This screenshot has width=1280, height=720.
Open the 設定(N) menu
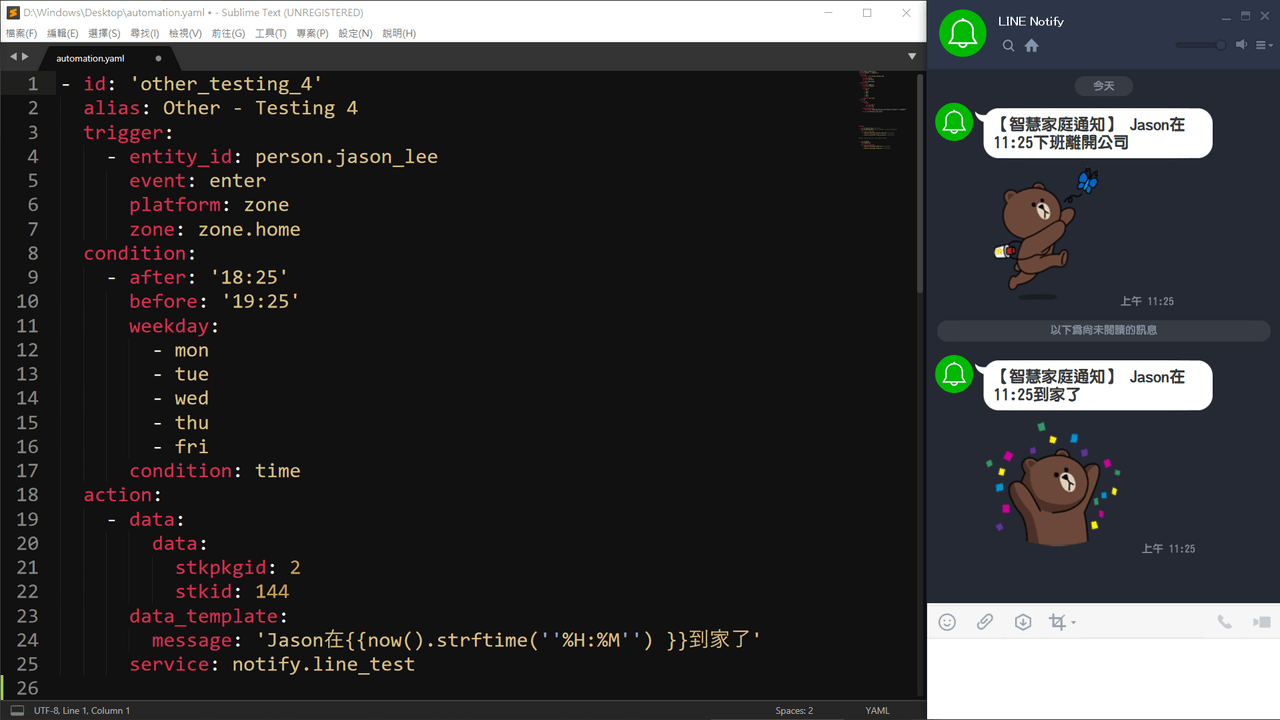355,33
